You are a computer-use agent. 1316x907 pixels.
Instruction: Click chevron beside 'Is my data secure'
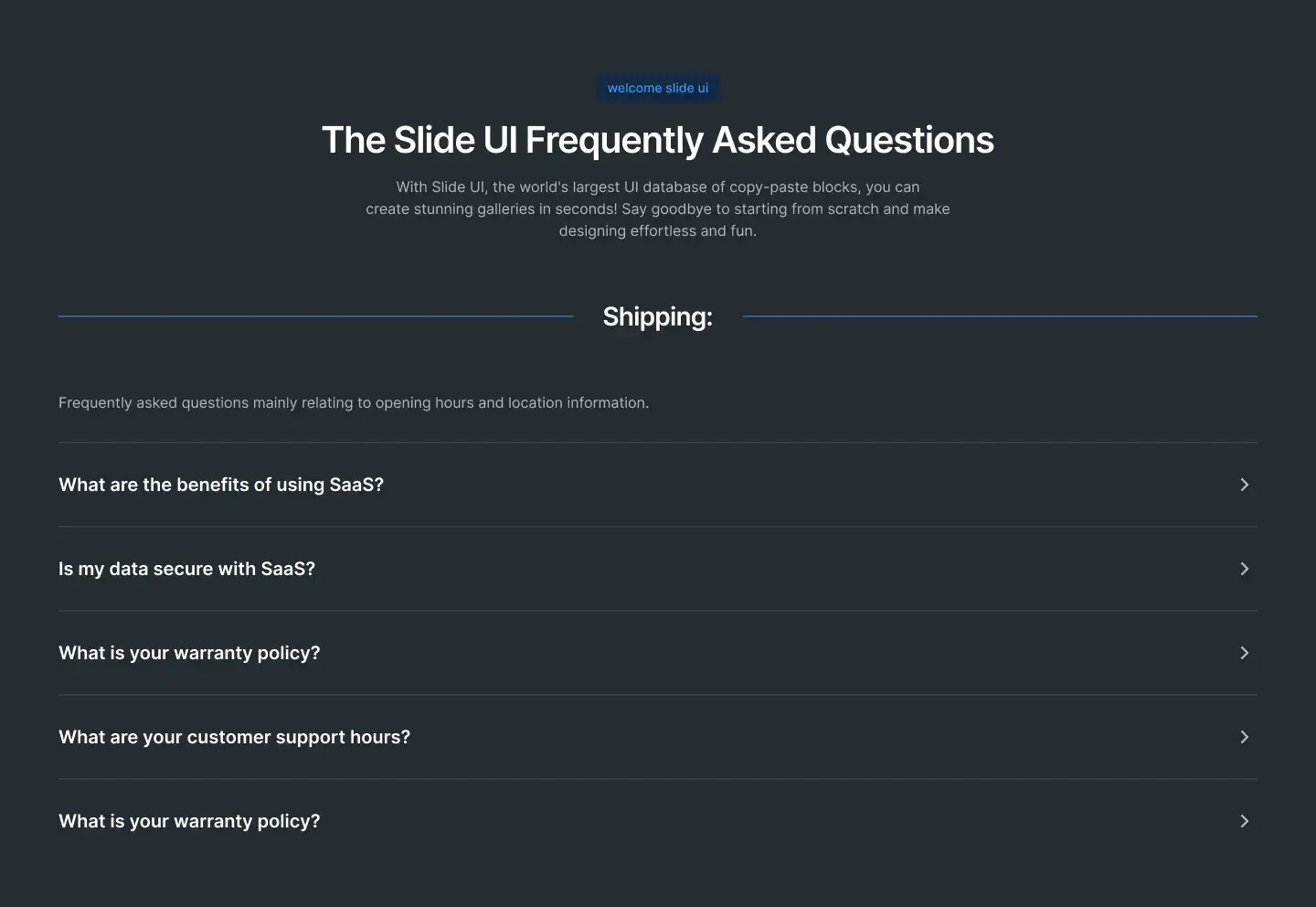tap(1244, 569)
